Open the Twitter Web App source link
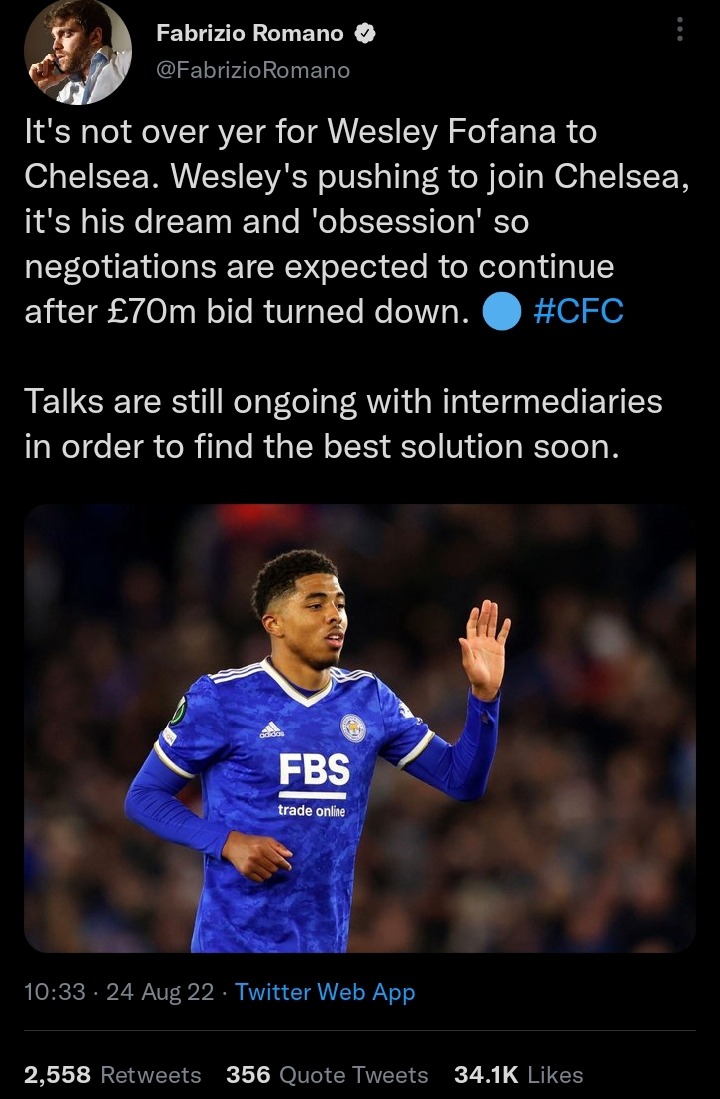 click(x=325, y=992)
